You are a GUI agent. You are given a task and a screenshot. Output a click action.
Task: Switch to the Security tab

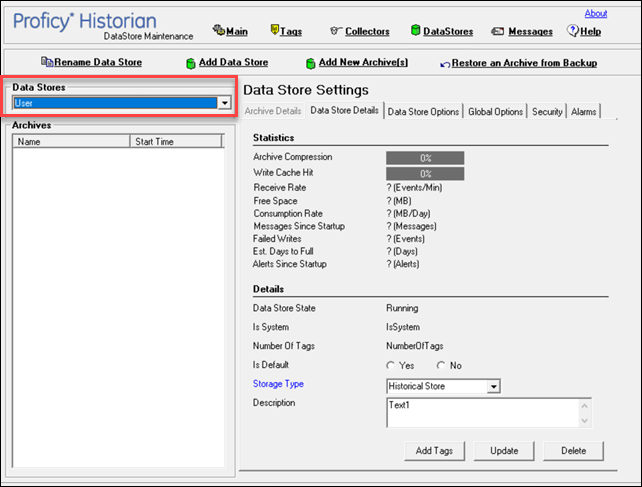[x=547, y=111]
